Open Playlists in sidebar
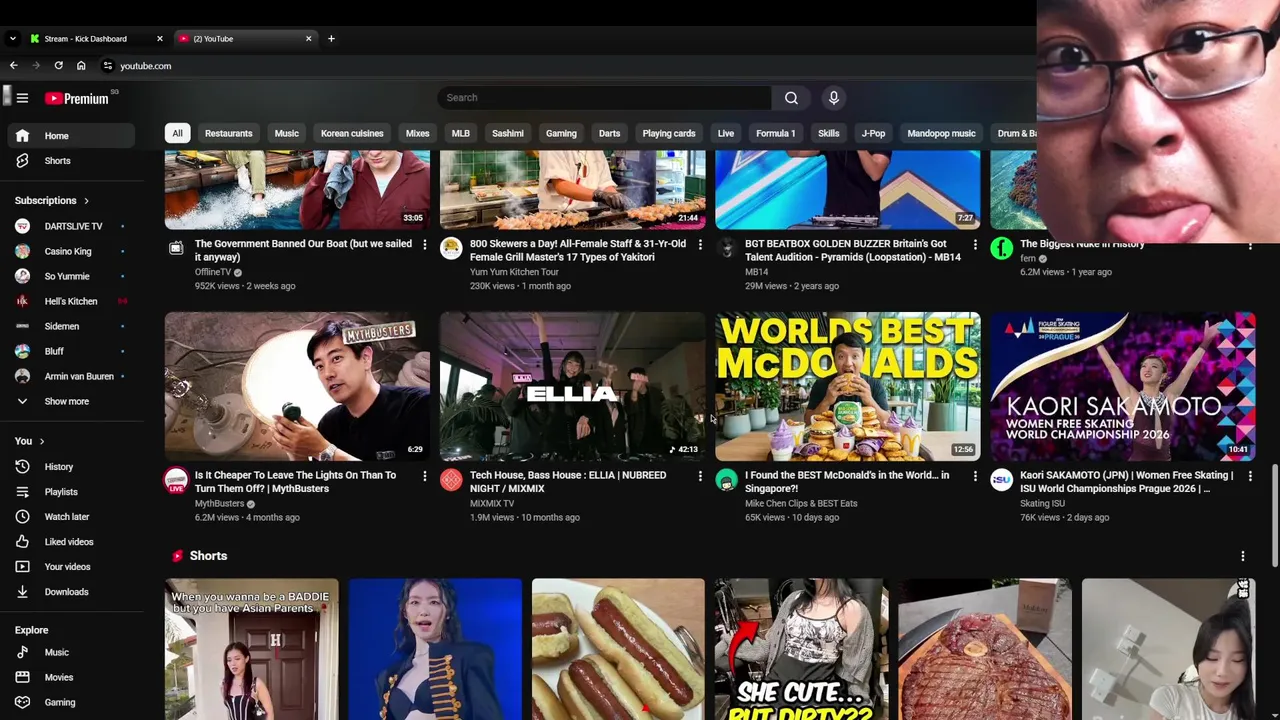The height and width of the screenshot is (720, 1280). (x=70, y=492)
